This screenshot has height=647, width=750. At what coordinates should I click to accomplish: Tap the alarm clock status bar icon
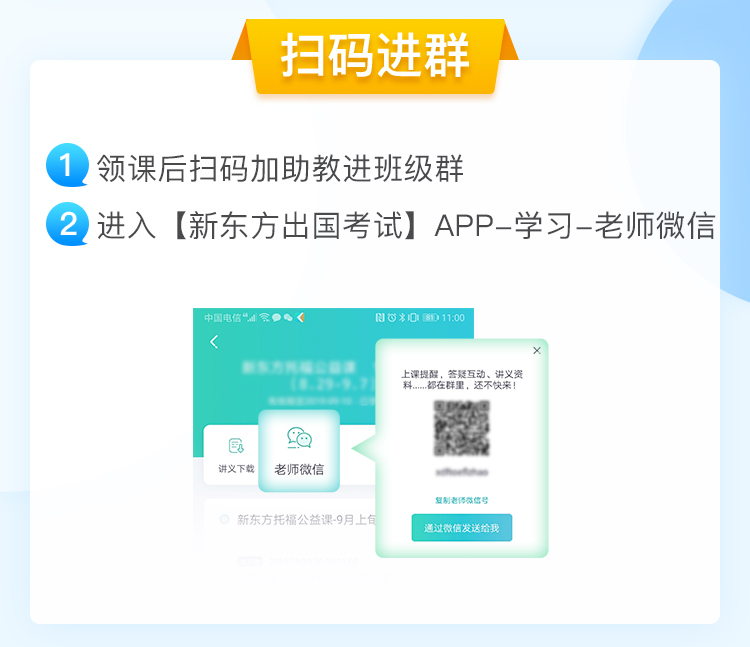pos(392,318)
